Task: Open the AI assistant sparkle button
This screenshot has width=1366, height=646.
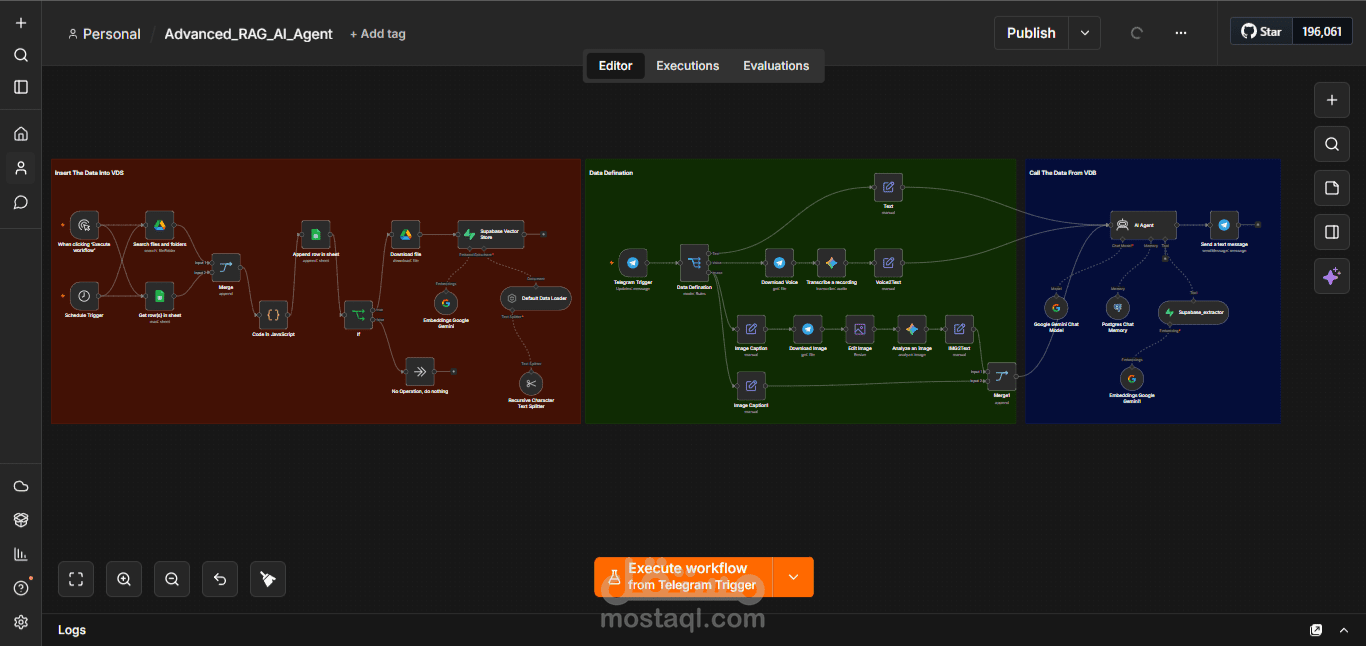Action: (x=1331, y=276)
